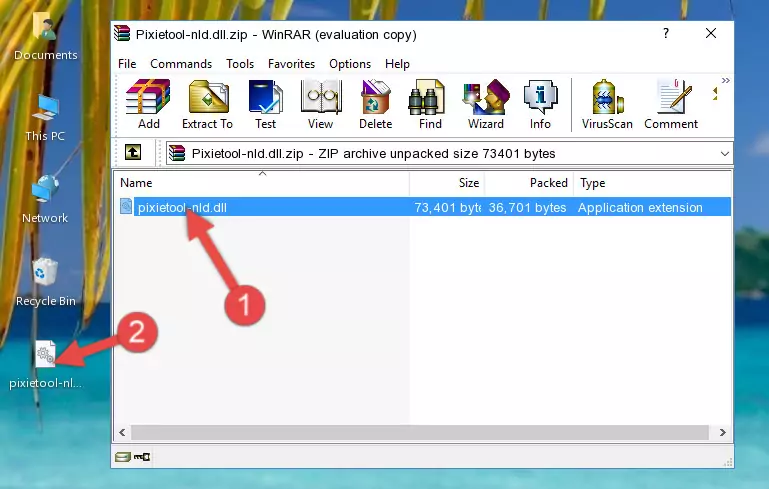
Task: Click the help question mark in title bar
Action: click(x=666, y=33)
